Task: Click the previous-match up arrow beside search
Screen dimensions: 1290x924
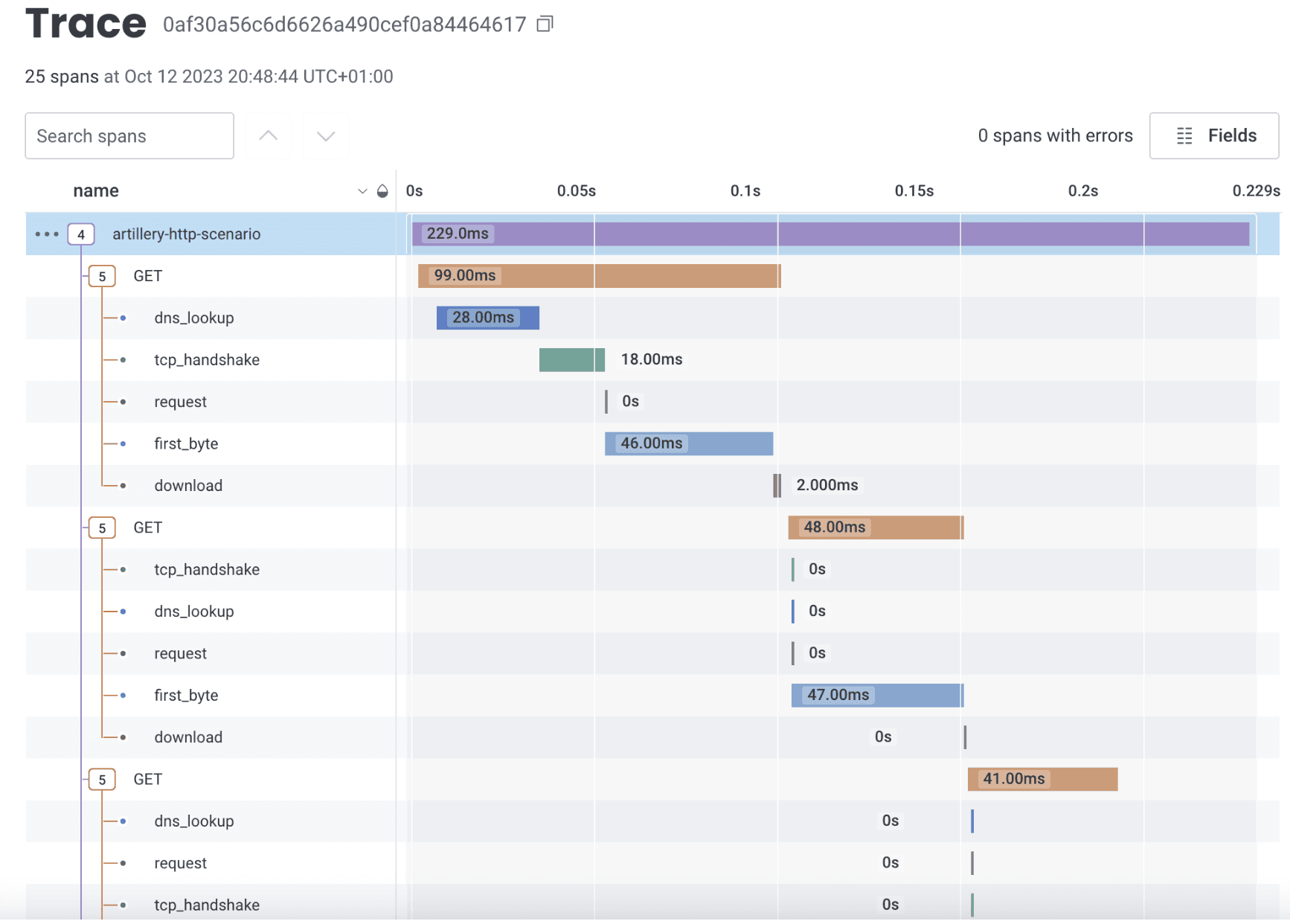Action: (268, 135)
